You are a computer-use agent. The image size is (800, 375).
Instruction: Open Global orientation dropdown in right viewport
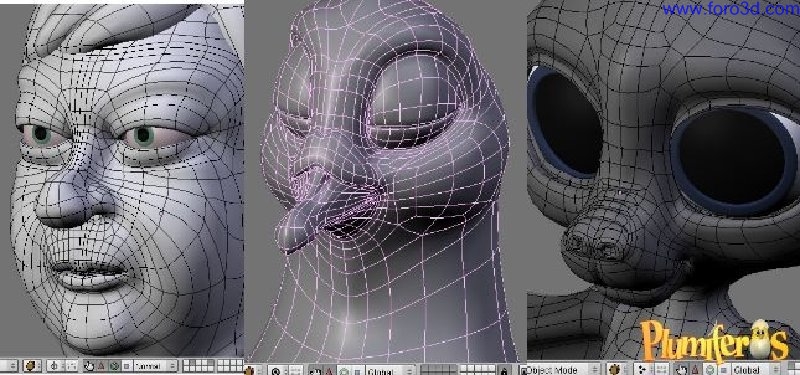point(755,369)
